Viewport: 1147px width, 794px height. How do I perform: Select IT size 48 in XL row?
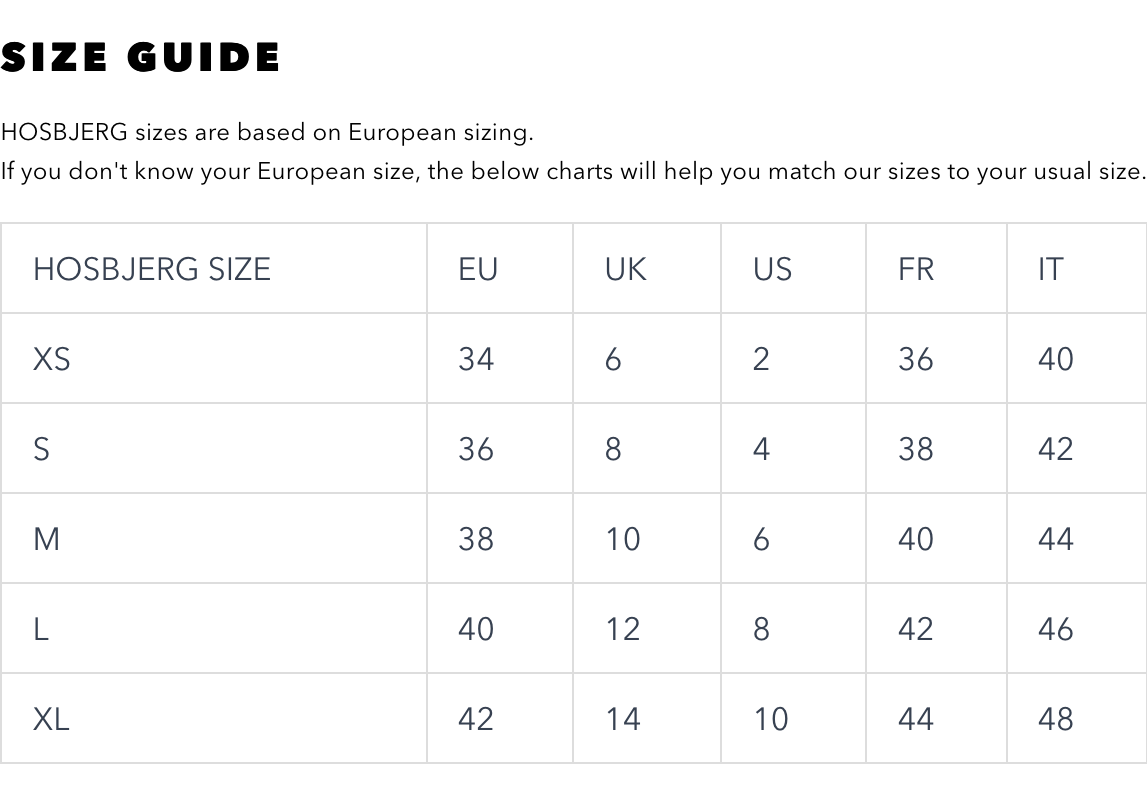(1055, 719)
